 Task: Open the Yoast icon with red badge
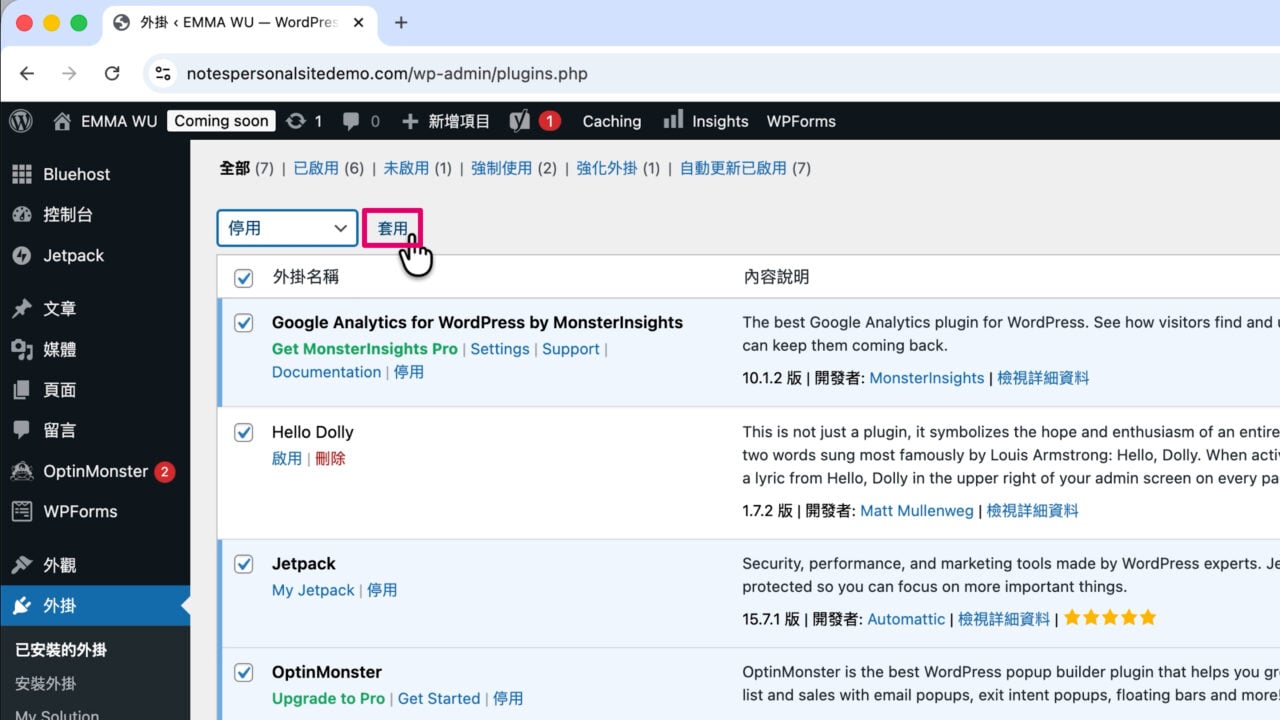520,121
